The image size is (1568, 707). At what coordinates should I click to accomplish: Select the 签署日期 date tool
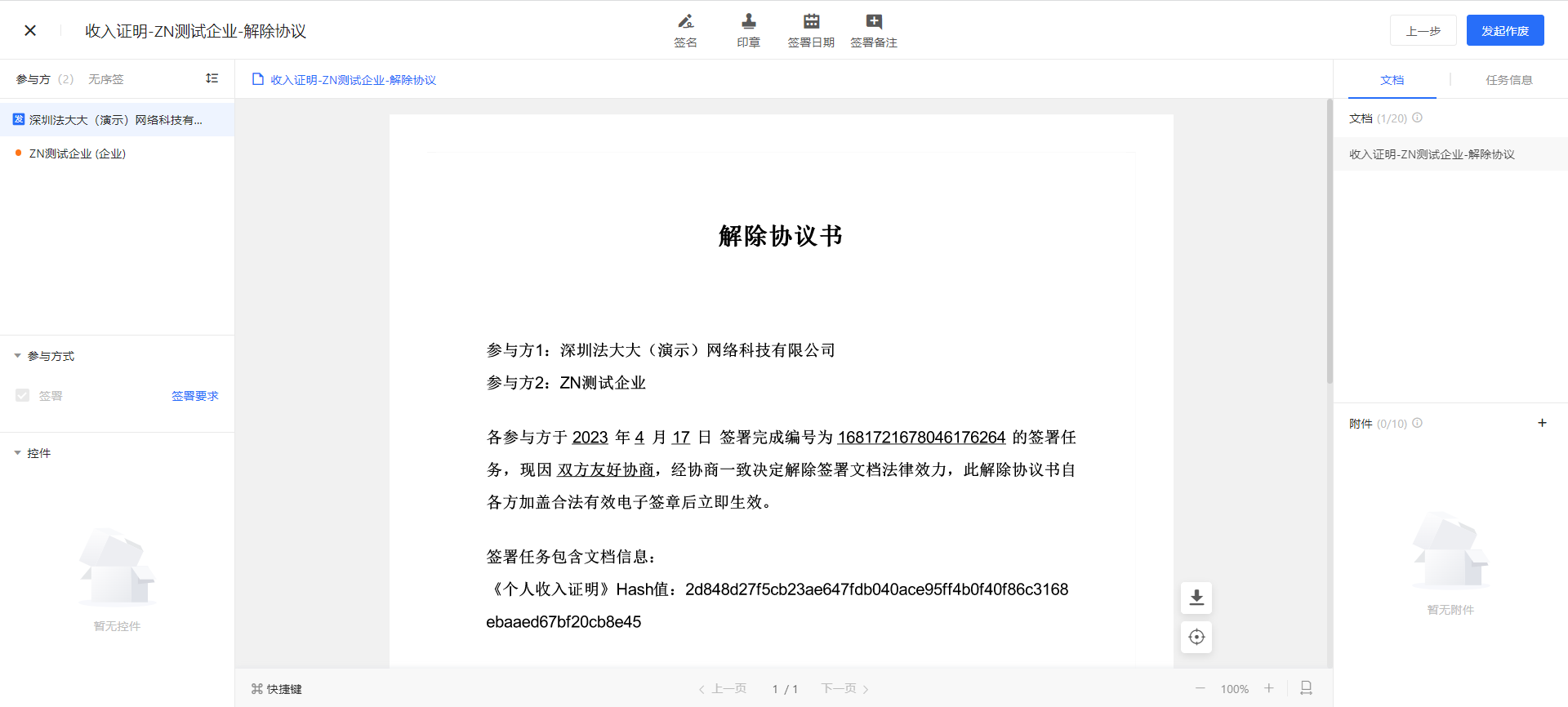811,31
